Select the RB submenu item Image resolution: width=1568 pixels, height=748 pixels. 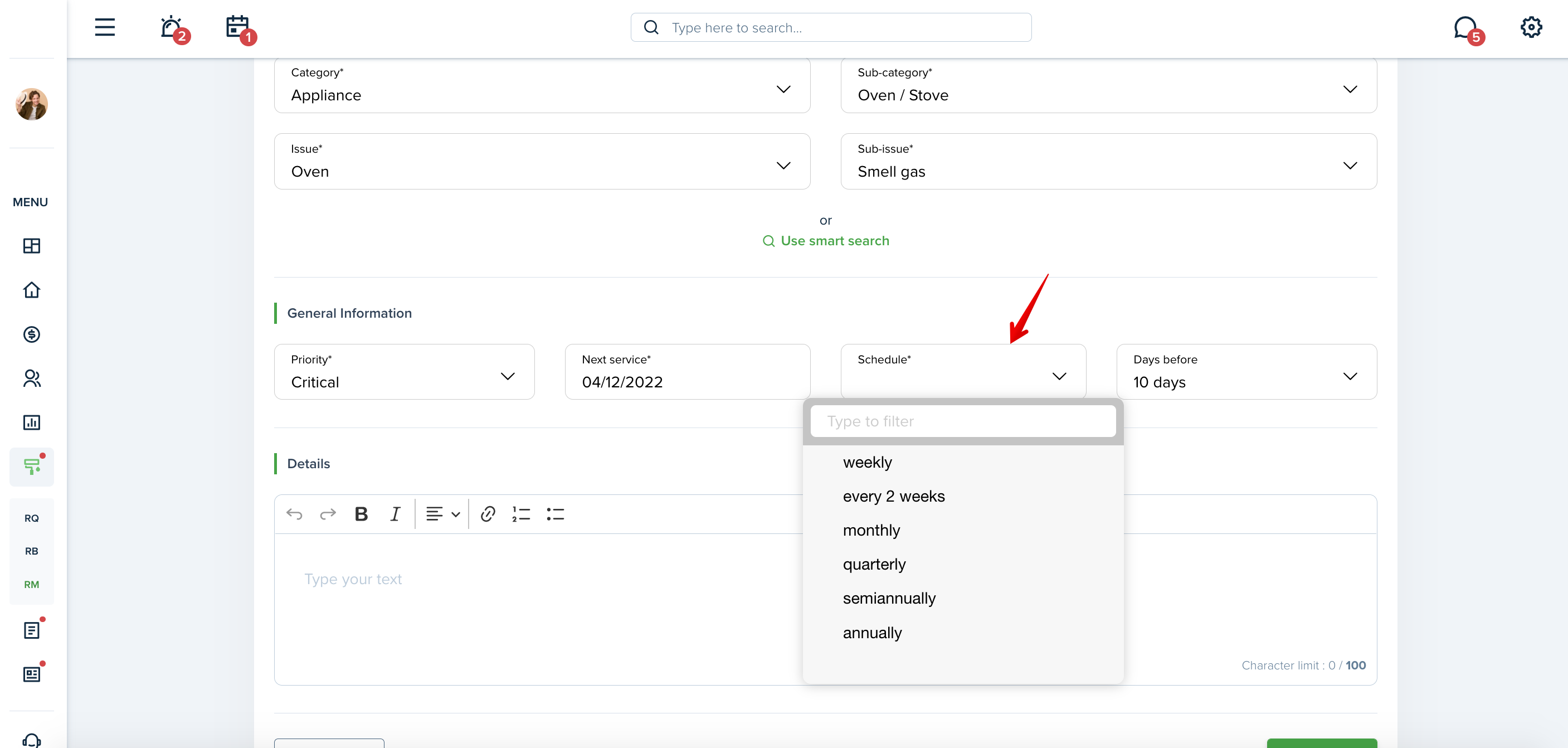(32, 551)
